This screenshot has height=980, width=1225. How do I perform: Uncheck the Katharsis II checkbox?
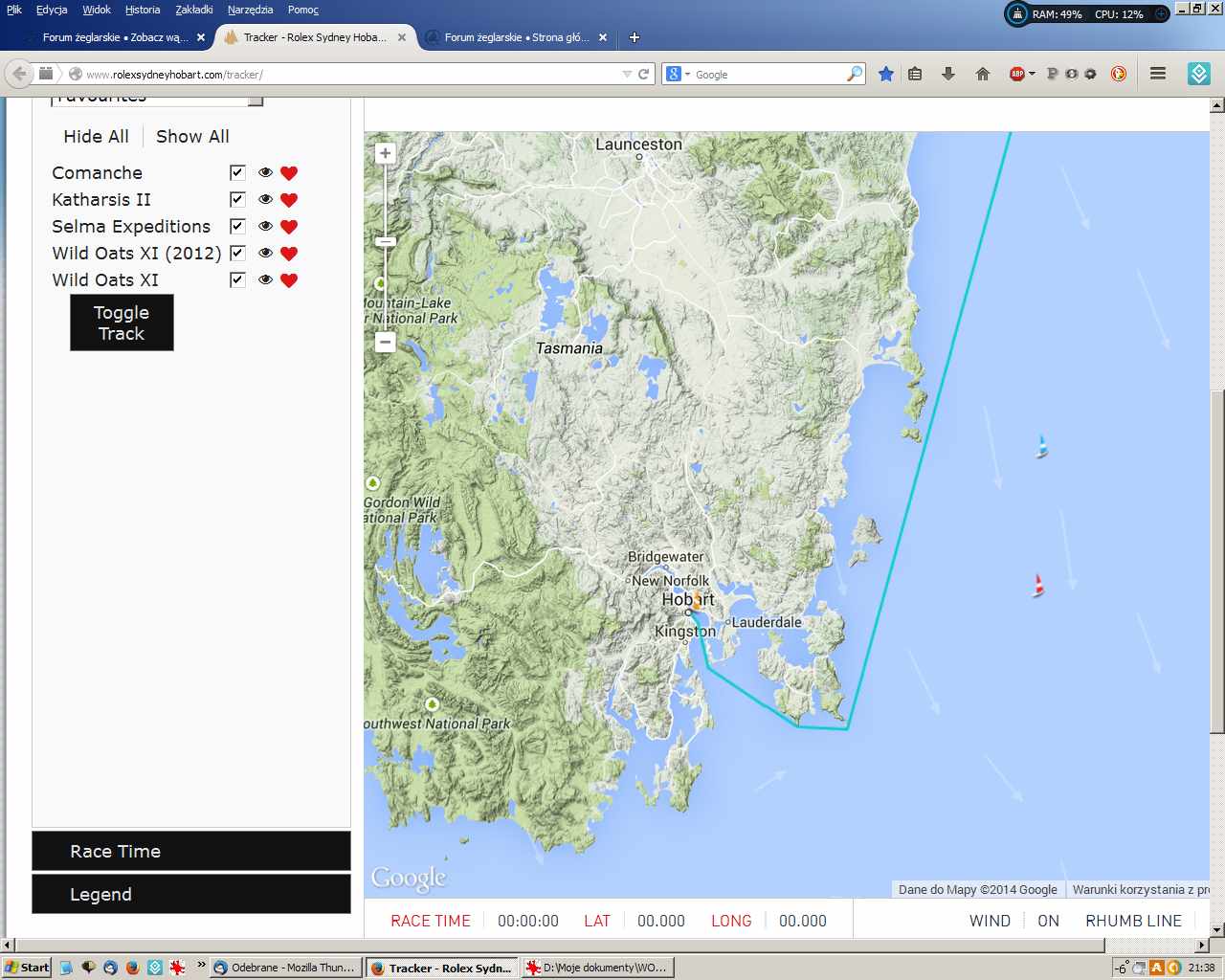pos(237,199)
